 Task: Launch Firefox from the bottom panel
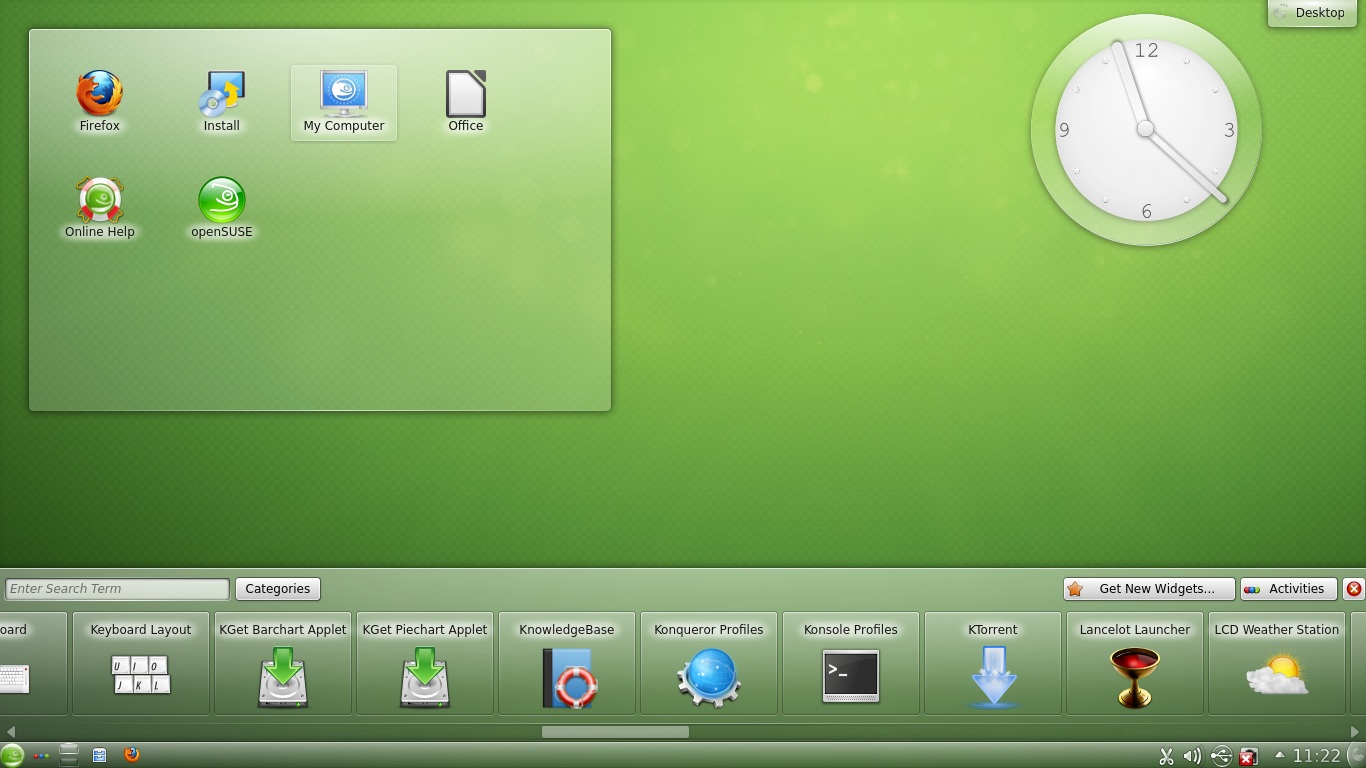tap(132, 755)
